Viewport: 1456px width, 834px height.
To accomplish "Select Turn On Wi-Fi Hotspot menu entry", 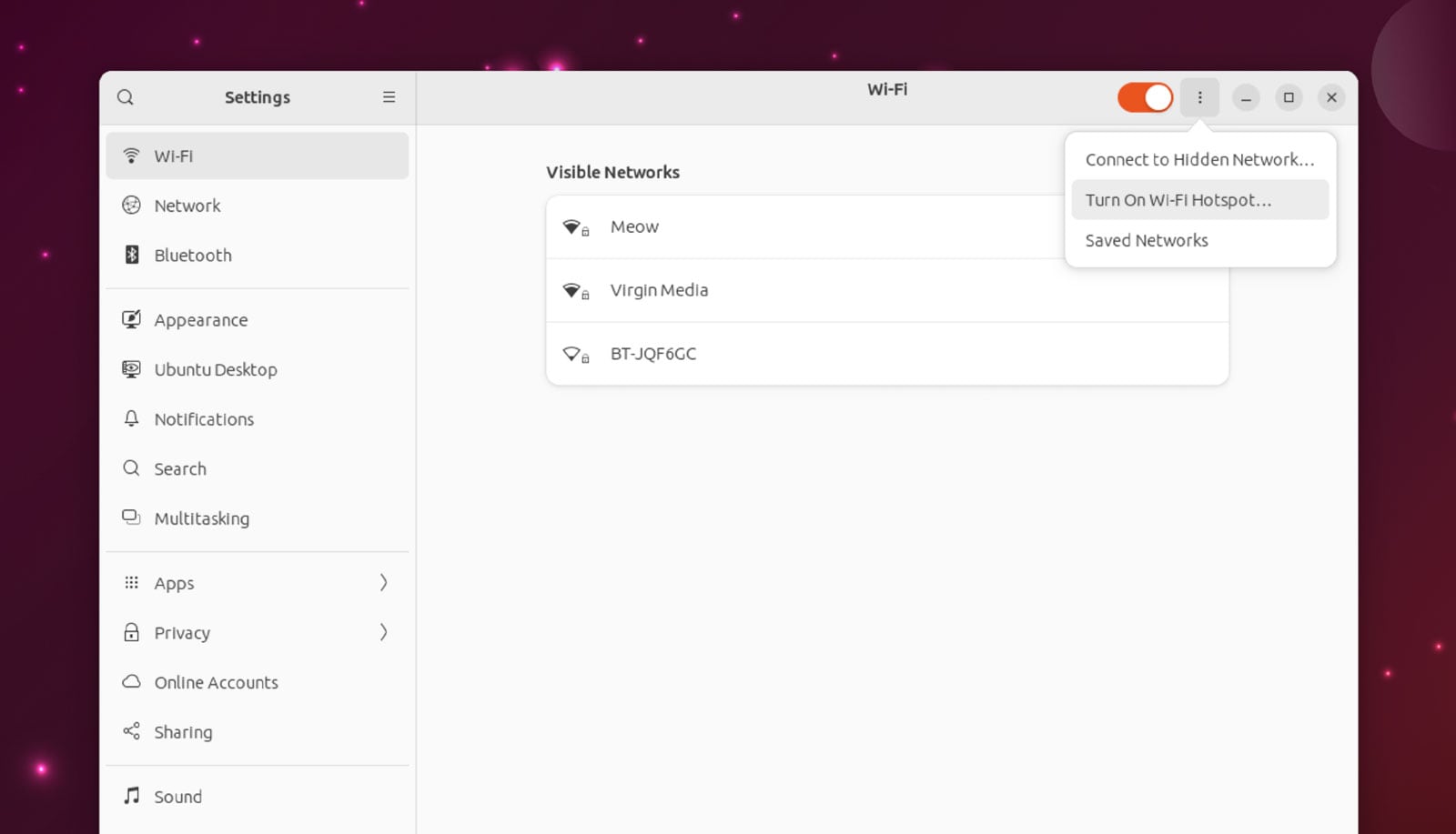I will point(1199,200).
